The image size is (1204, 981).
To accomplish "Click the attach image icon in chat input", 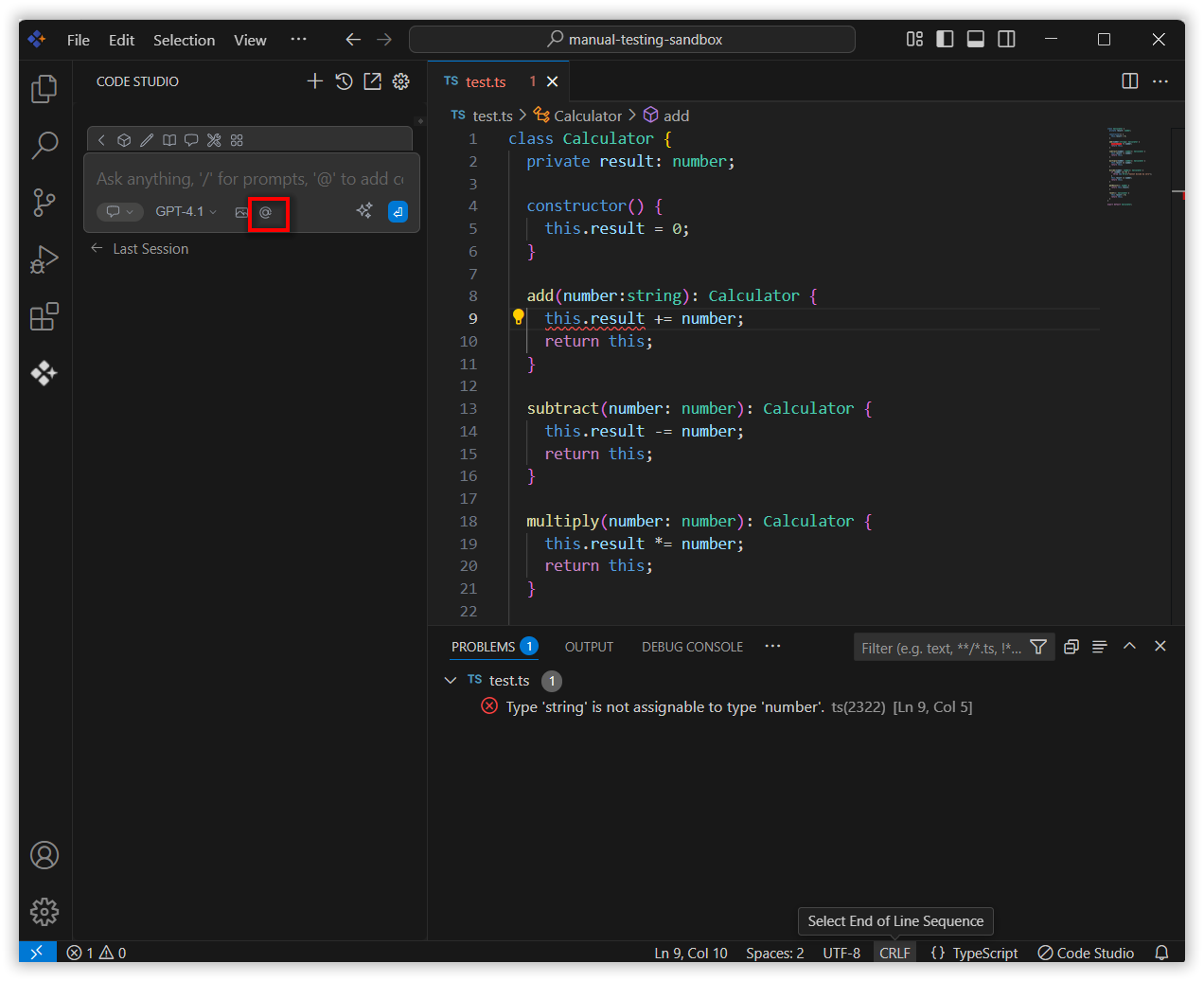I will (x=241, y=211).
